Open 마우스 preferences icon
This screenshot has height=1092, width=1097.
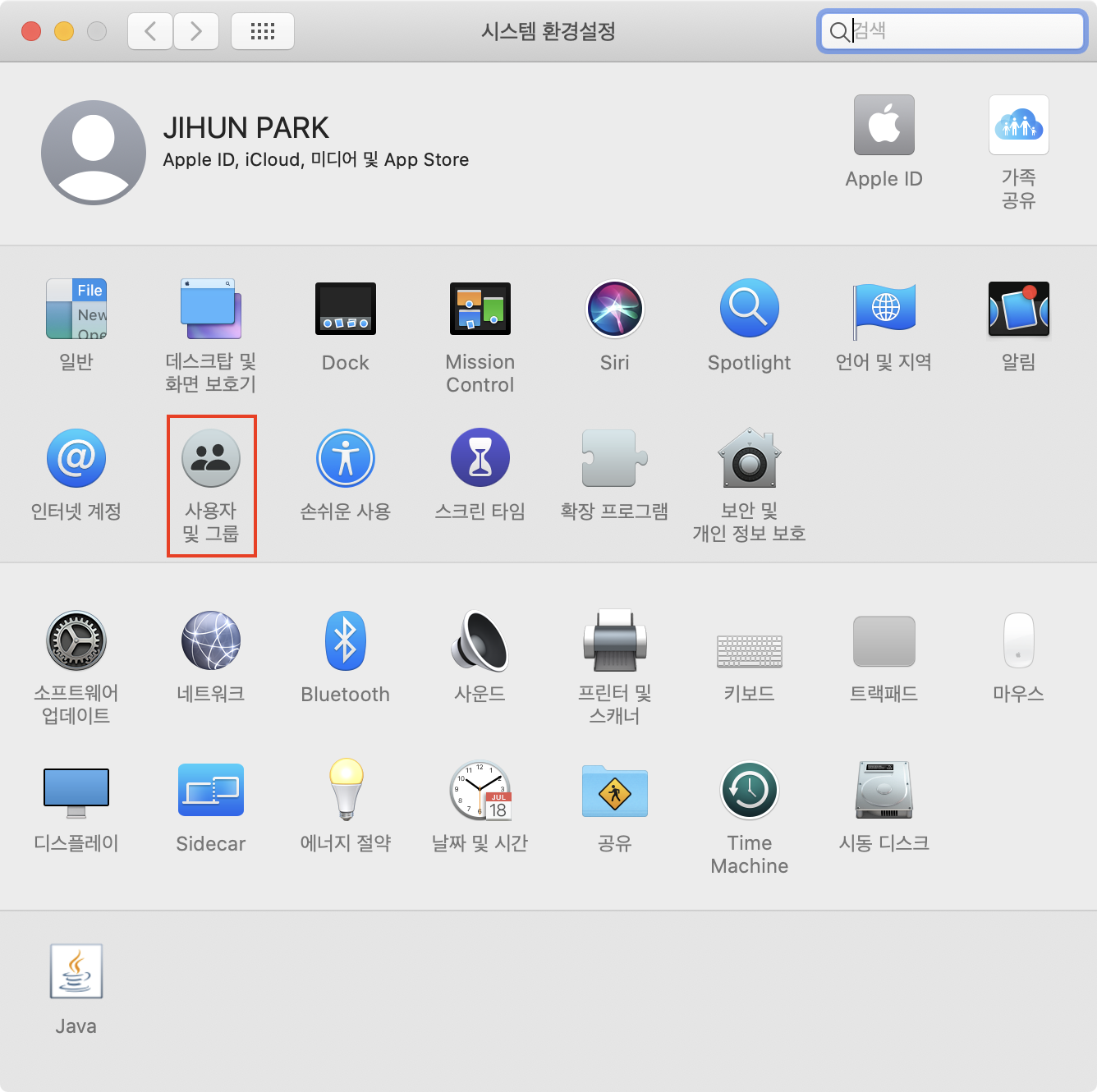click(1019, 640)
